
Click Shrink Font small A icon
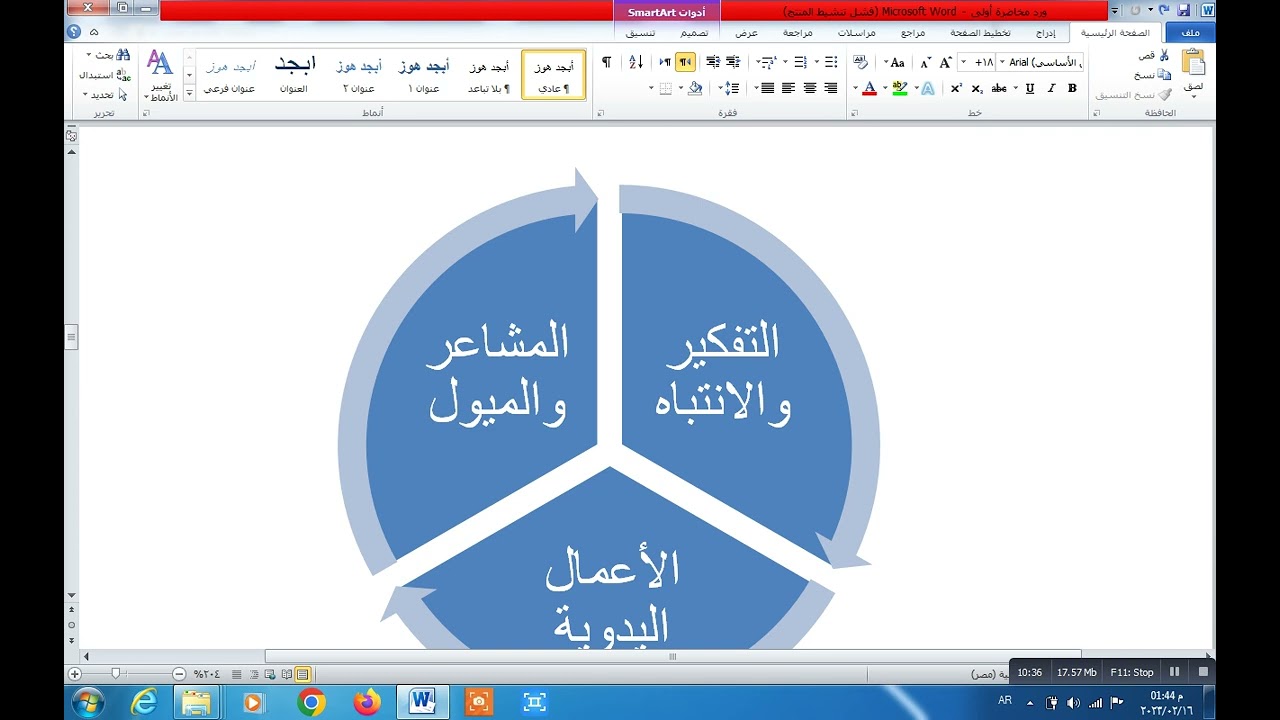pos(925,62)
